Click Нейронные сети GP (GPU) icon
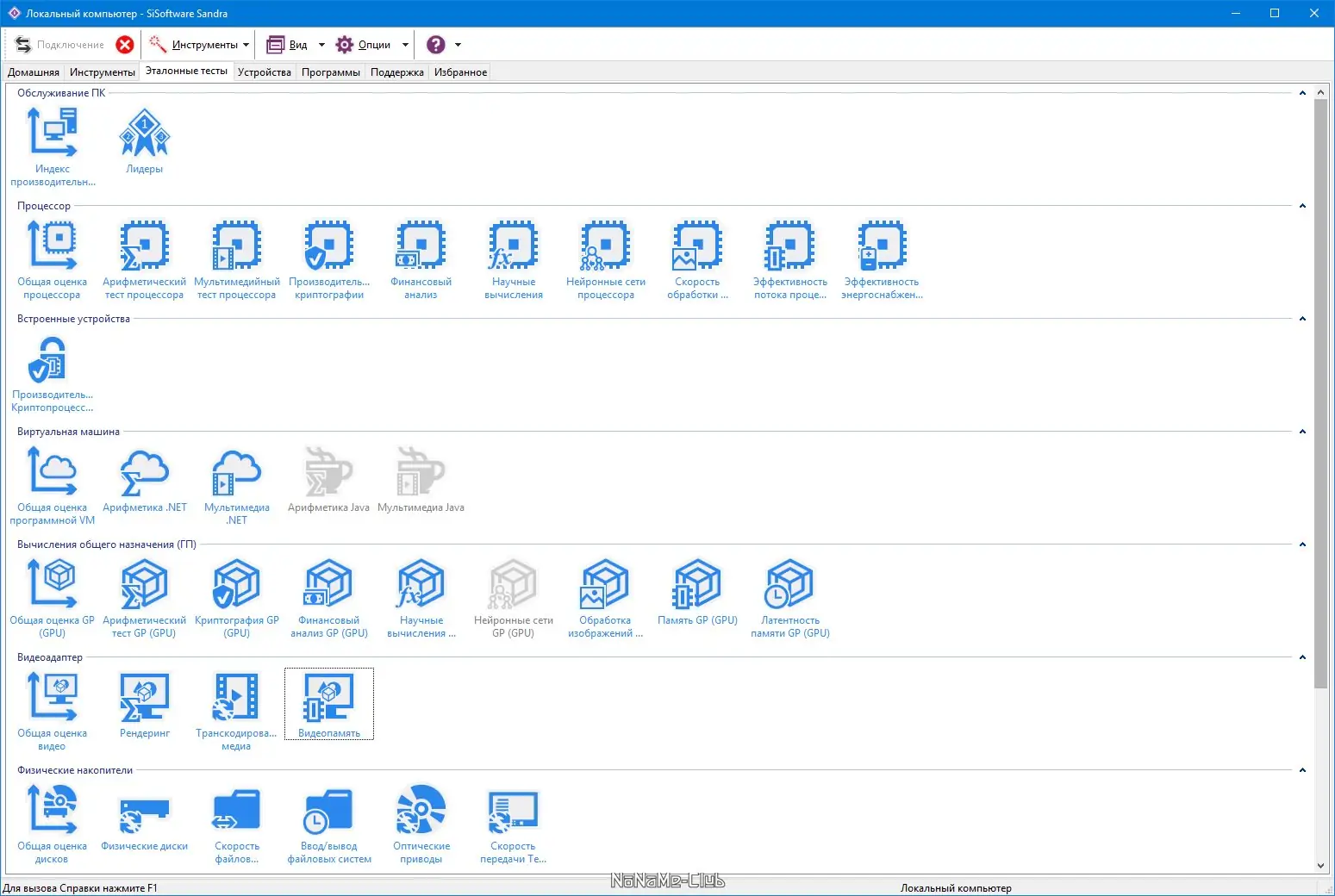The image size is (1335, 896). tap(514, 598)
